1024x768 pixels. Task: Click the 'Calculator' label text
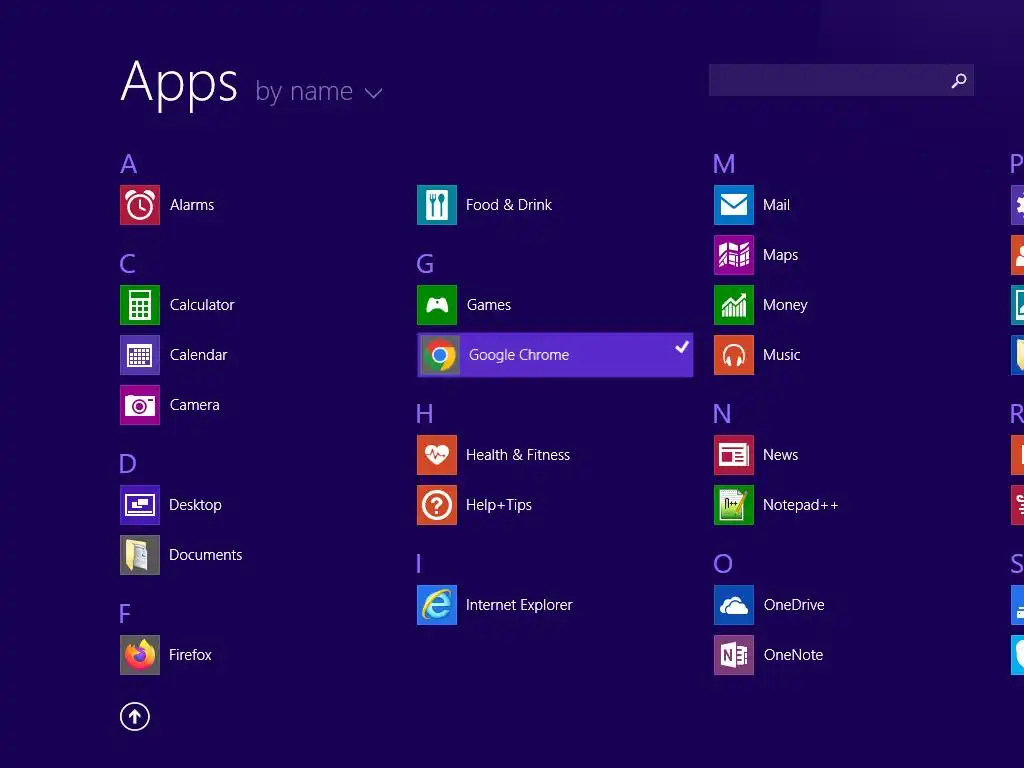click(x=202, y=305)
